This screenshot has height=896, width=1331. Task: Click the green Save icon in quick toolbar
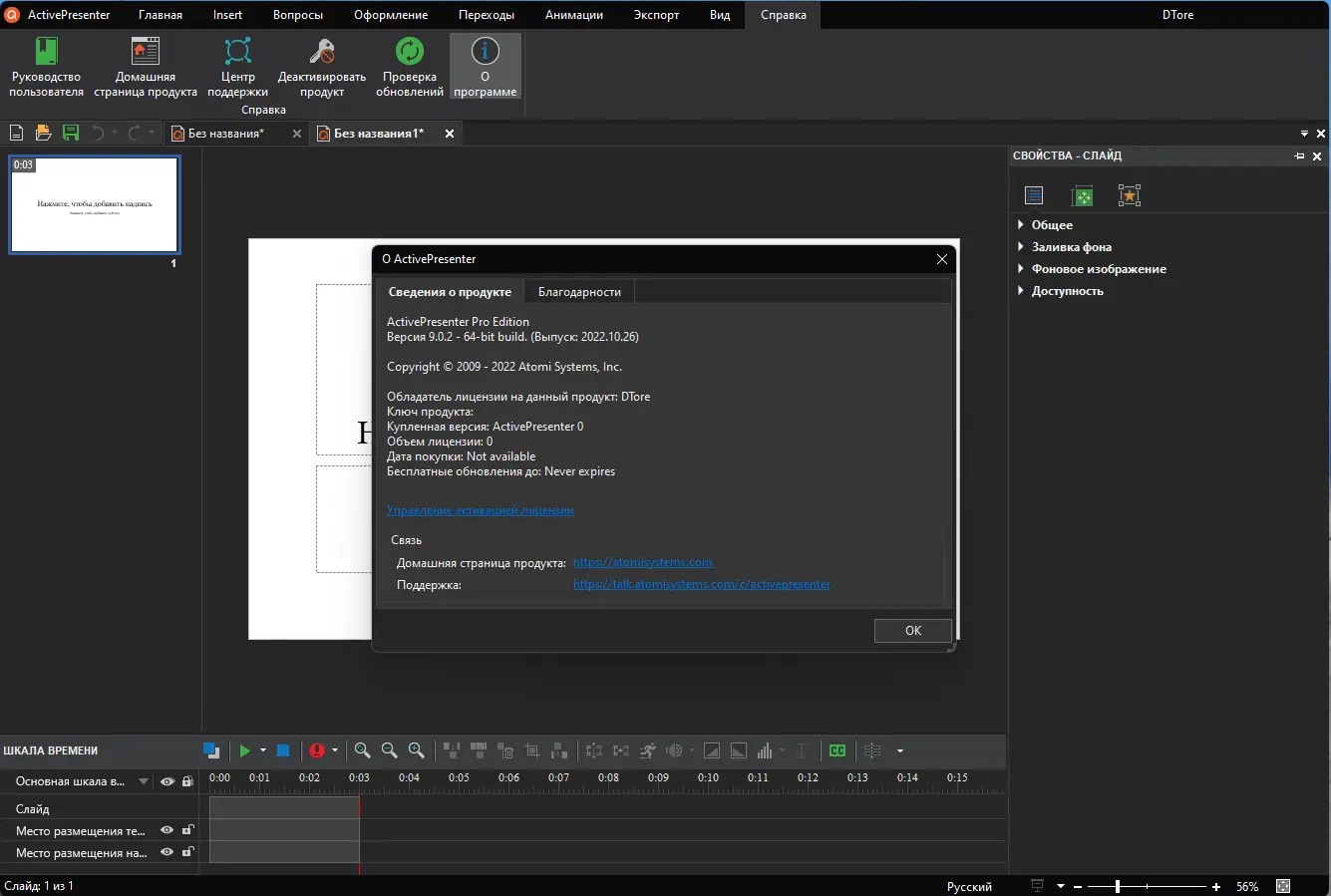[x=71, y=133]
